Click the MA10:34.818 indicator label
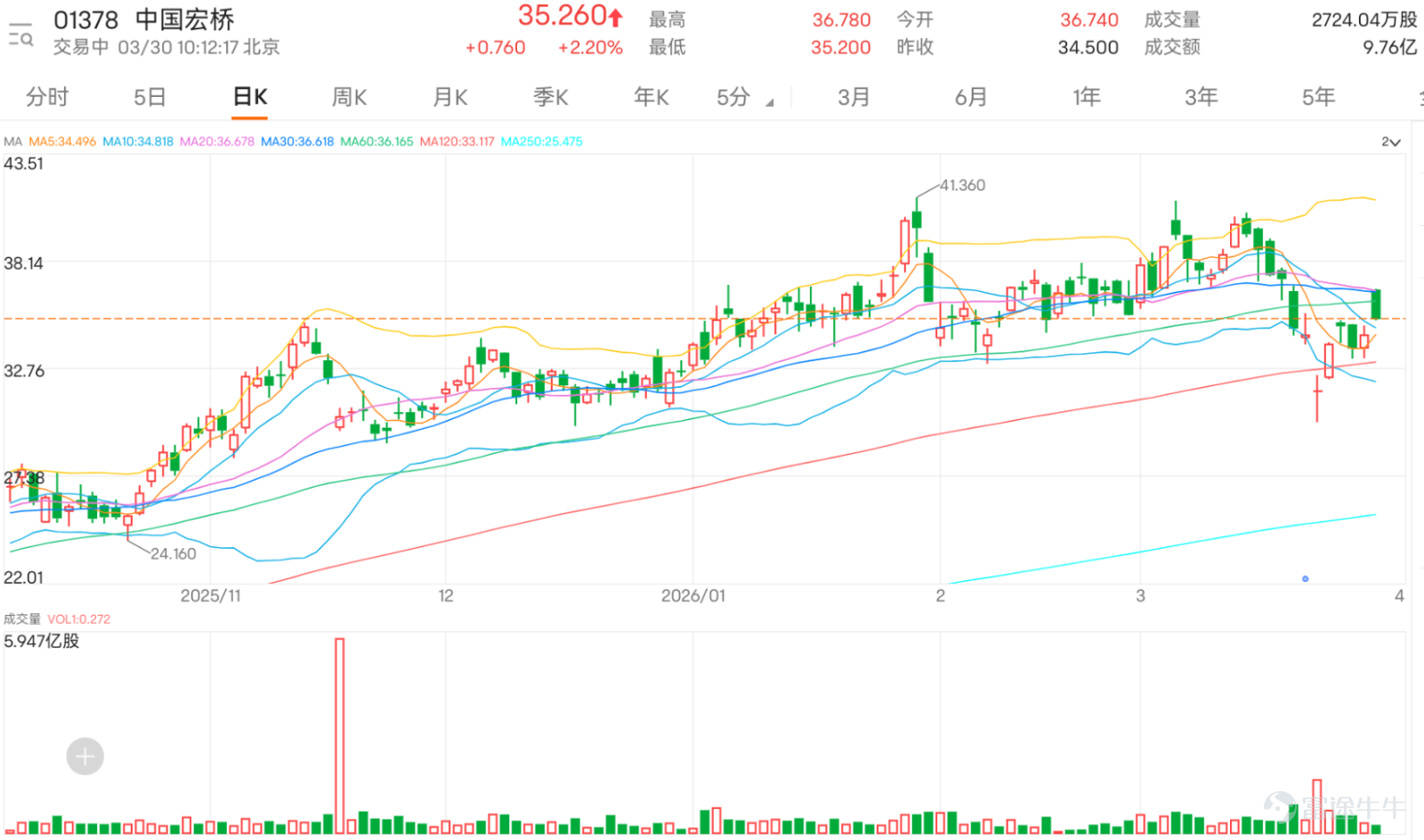The height and width of the screenshot is (840, 1424). point(138,141)
